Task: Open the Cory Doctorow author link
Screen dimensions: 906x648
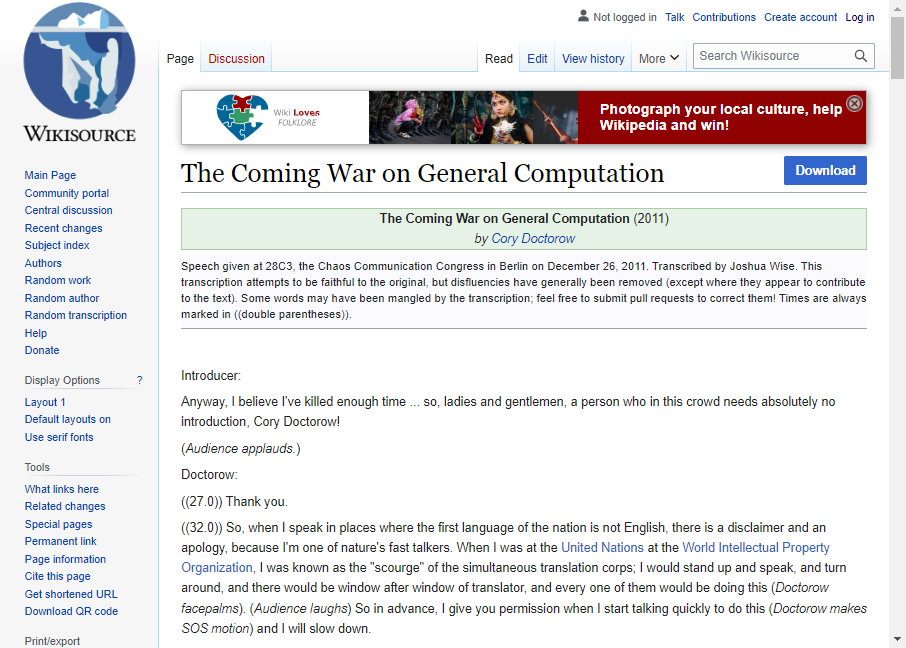Action: click(x=533, y=239)
